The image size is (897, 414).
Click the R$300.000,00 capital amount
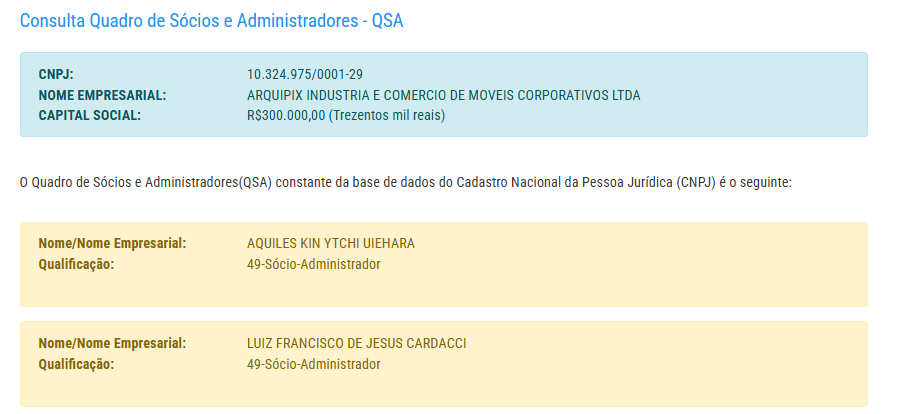[286, 115]
